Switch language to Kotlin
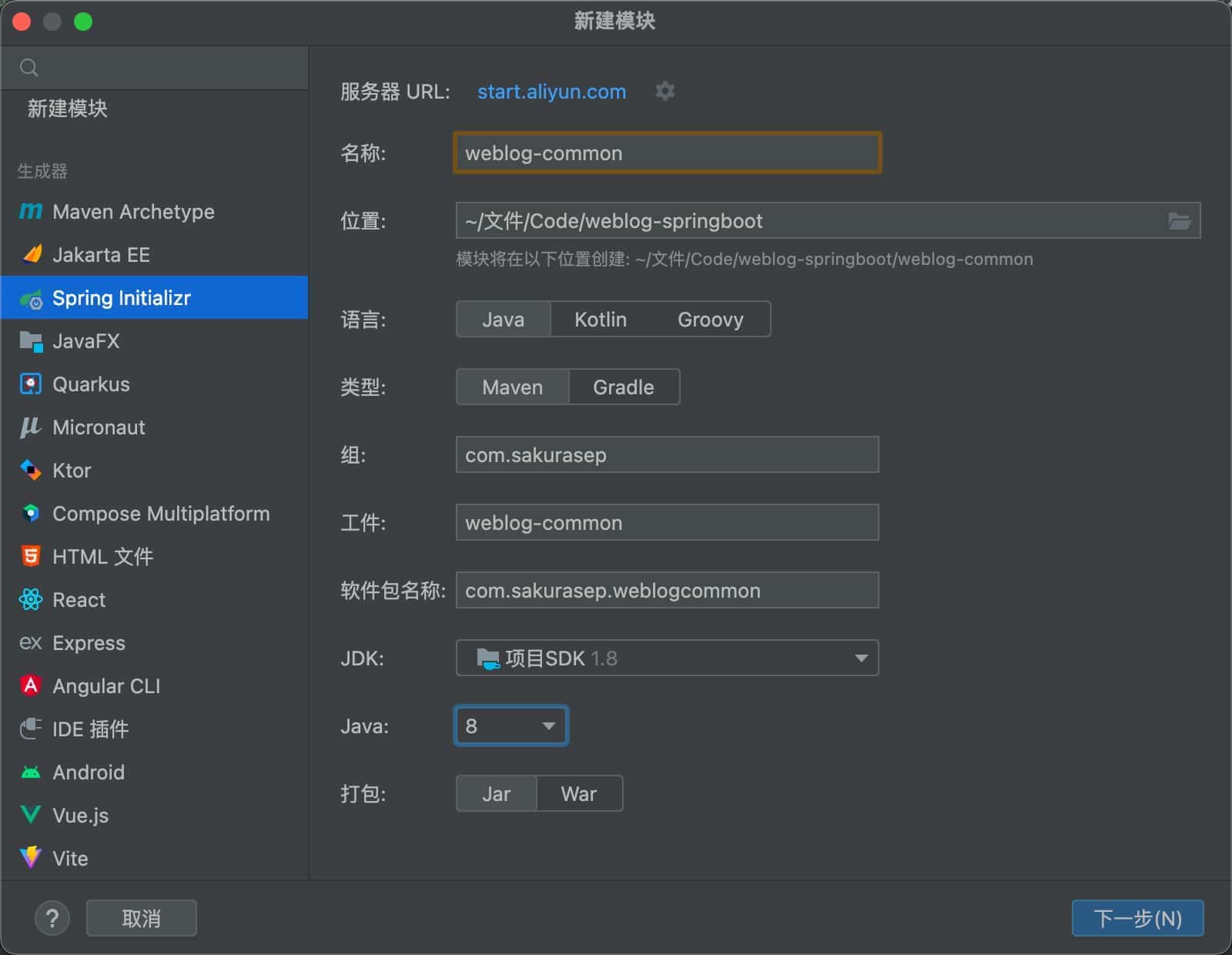1232x955 pixels. 600,320
